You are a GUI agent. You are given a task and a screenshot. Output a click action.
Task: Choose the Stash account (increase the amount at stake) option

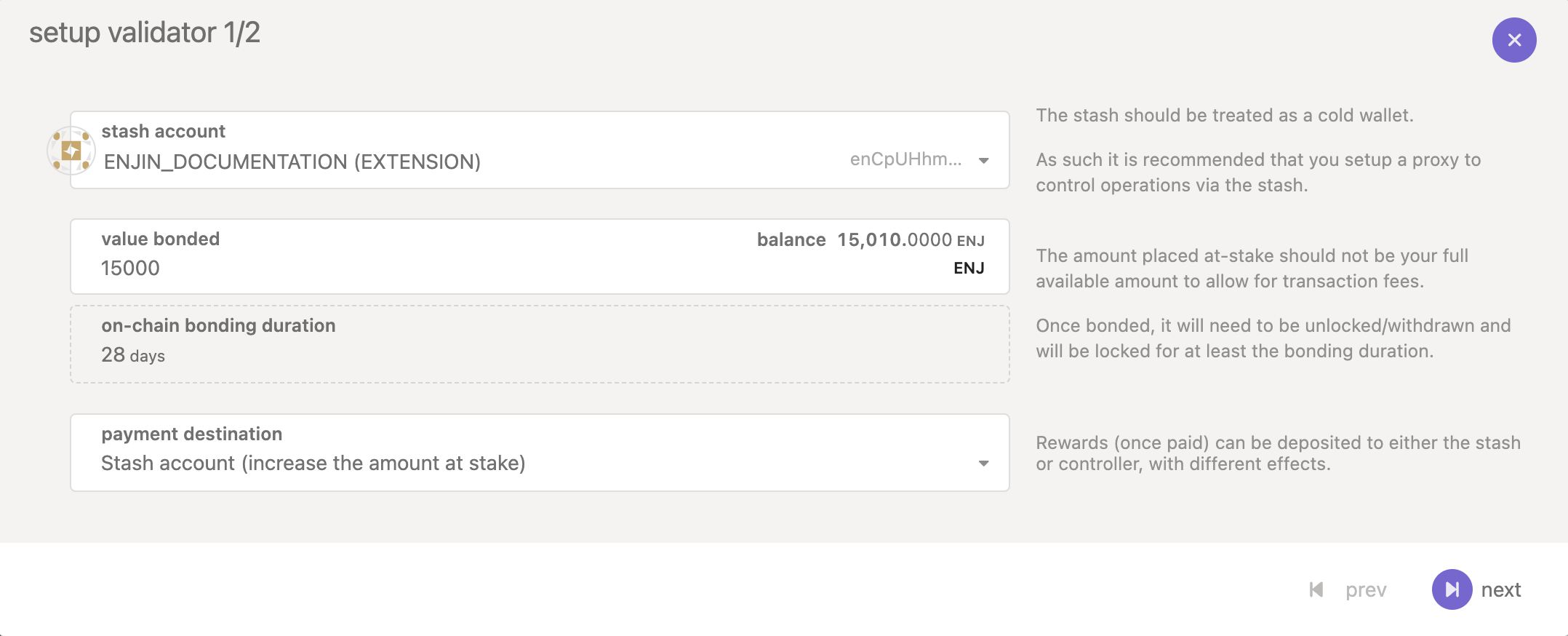[x=313, y=464]
